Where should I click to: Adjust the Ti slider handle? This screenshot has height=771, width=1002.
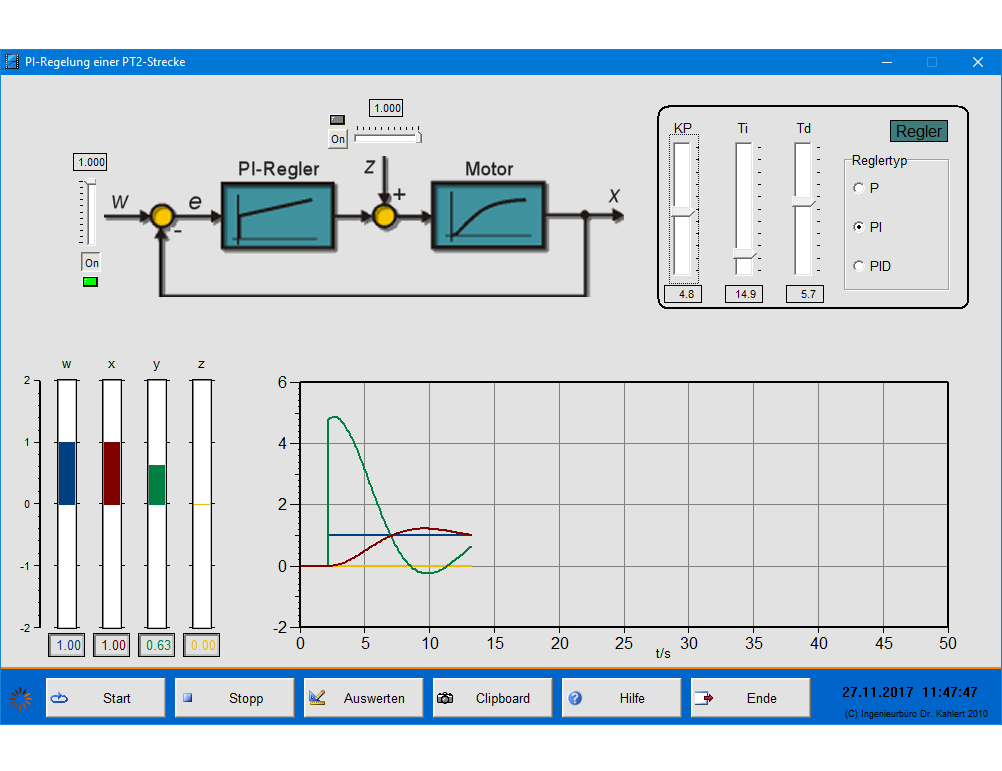(x=744, y=254)
